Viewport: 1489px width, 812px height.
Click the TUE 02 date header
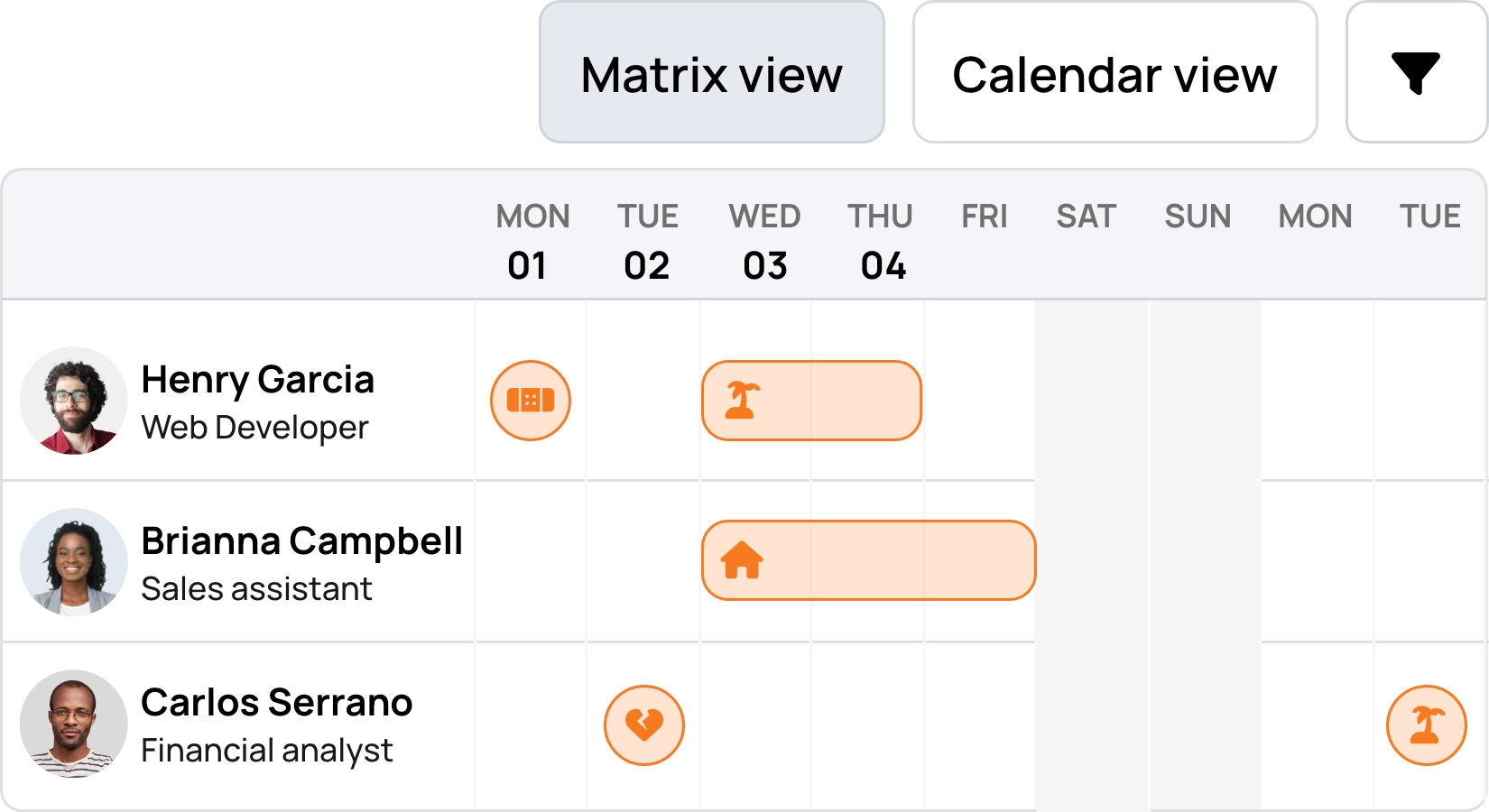click(647, 239)
